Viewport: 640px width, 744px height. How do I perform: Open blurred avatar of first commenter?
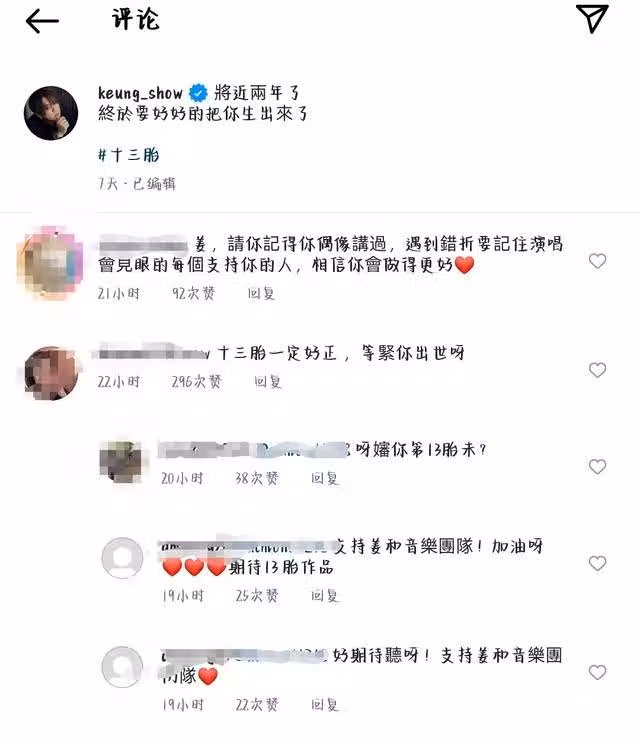point(50,262)
